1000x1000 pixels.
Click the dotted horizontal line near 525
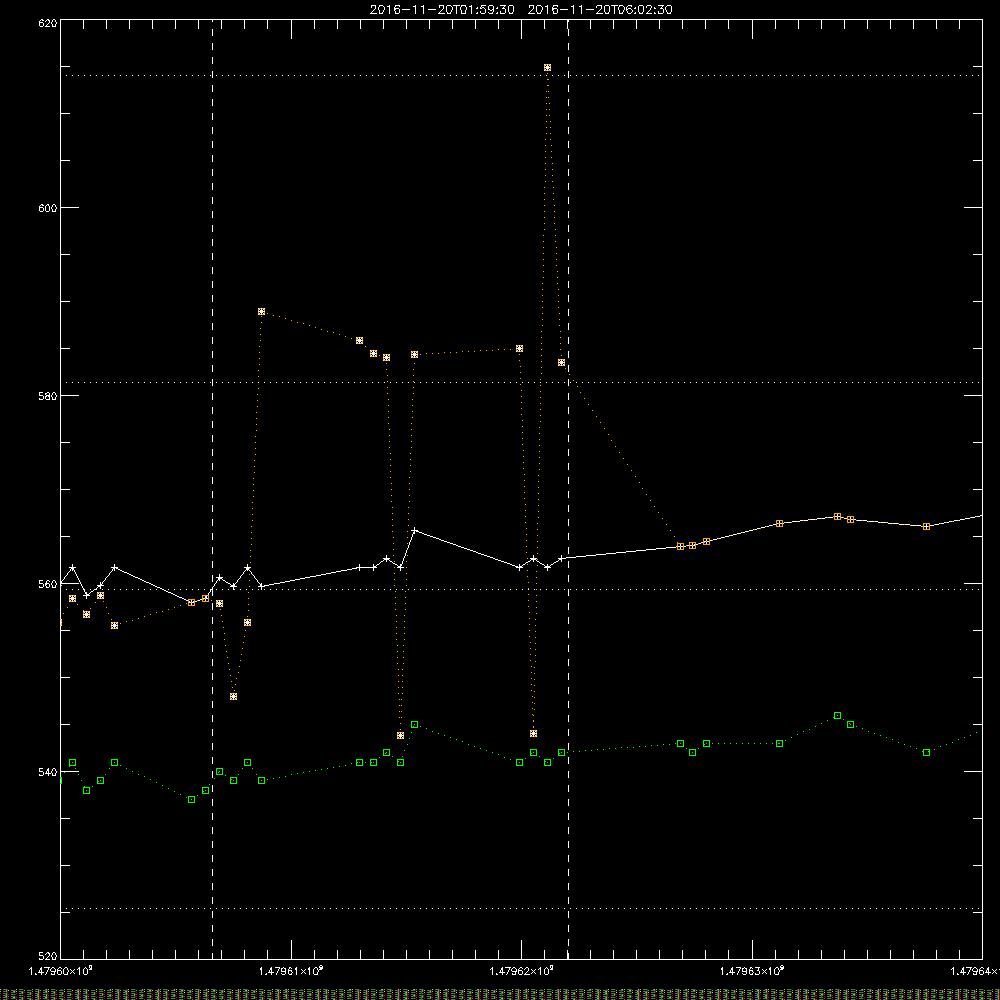pos(521,908)
